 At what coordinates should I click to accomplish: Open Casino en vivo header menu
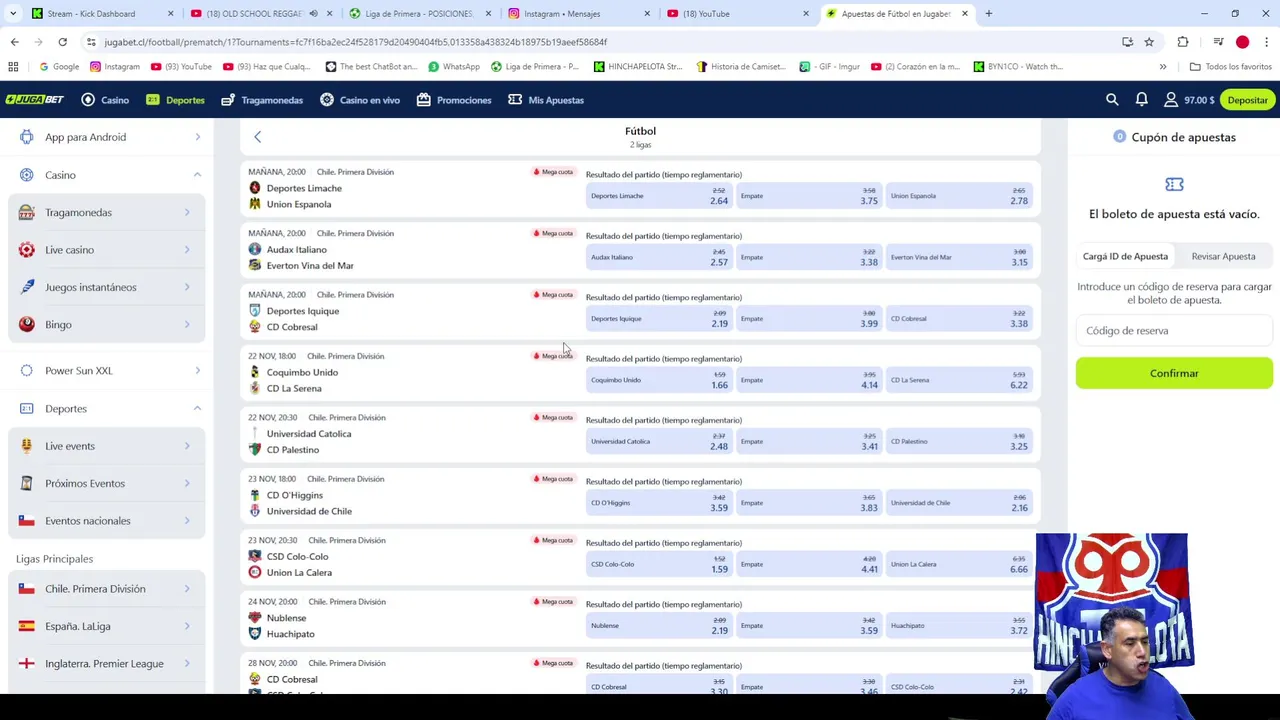point(360,100)
